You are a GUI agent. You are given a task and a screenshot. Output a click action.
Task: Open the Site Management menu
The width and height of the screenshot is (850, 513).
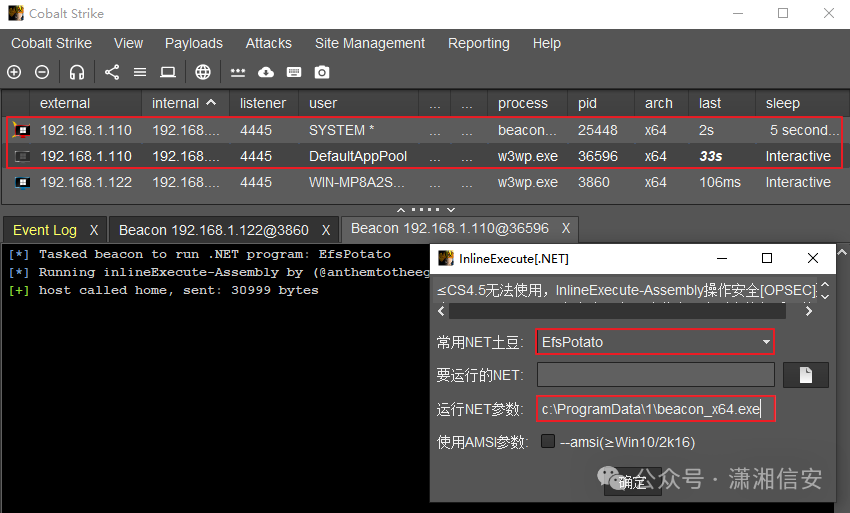[x=370, y=43]
